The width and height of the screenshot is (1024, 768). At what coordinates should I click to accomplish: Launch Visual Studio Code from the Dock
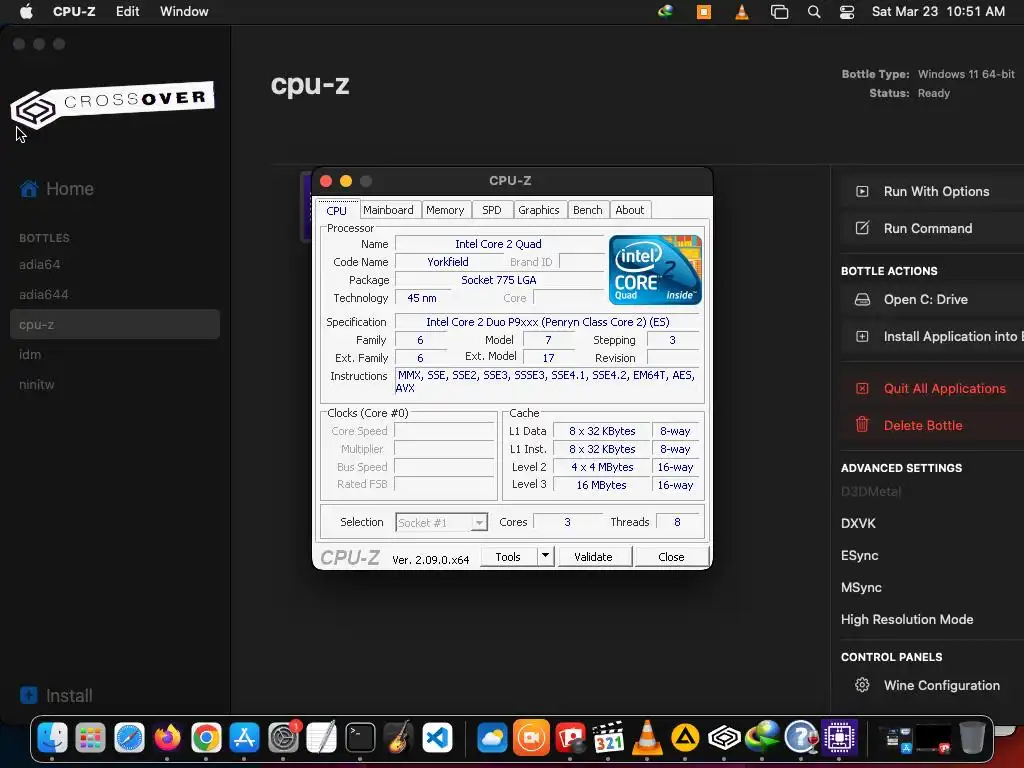[x=437, y=738]
